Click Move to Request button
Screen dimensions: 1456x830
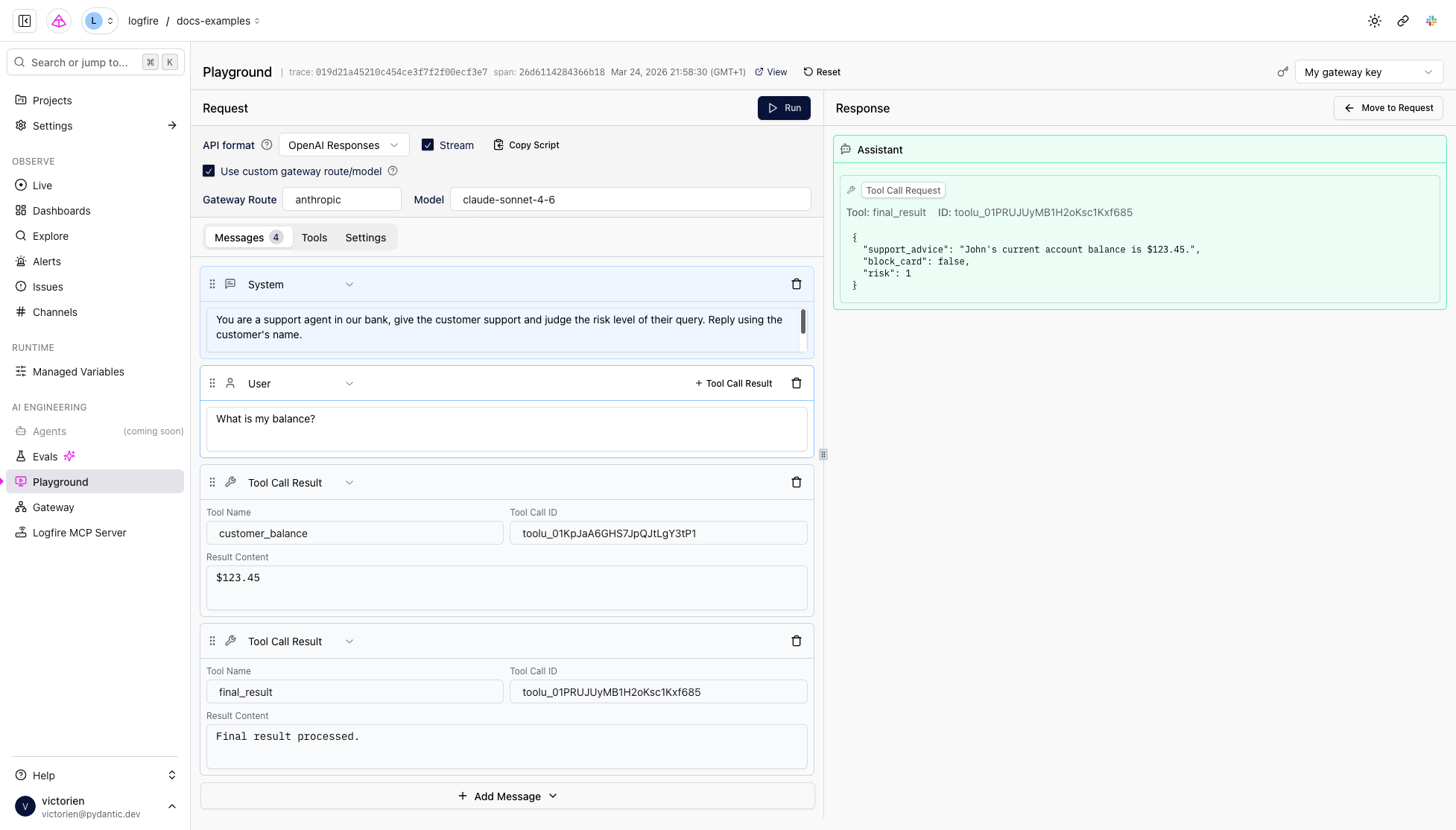(x=1388, y=108)
